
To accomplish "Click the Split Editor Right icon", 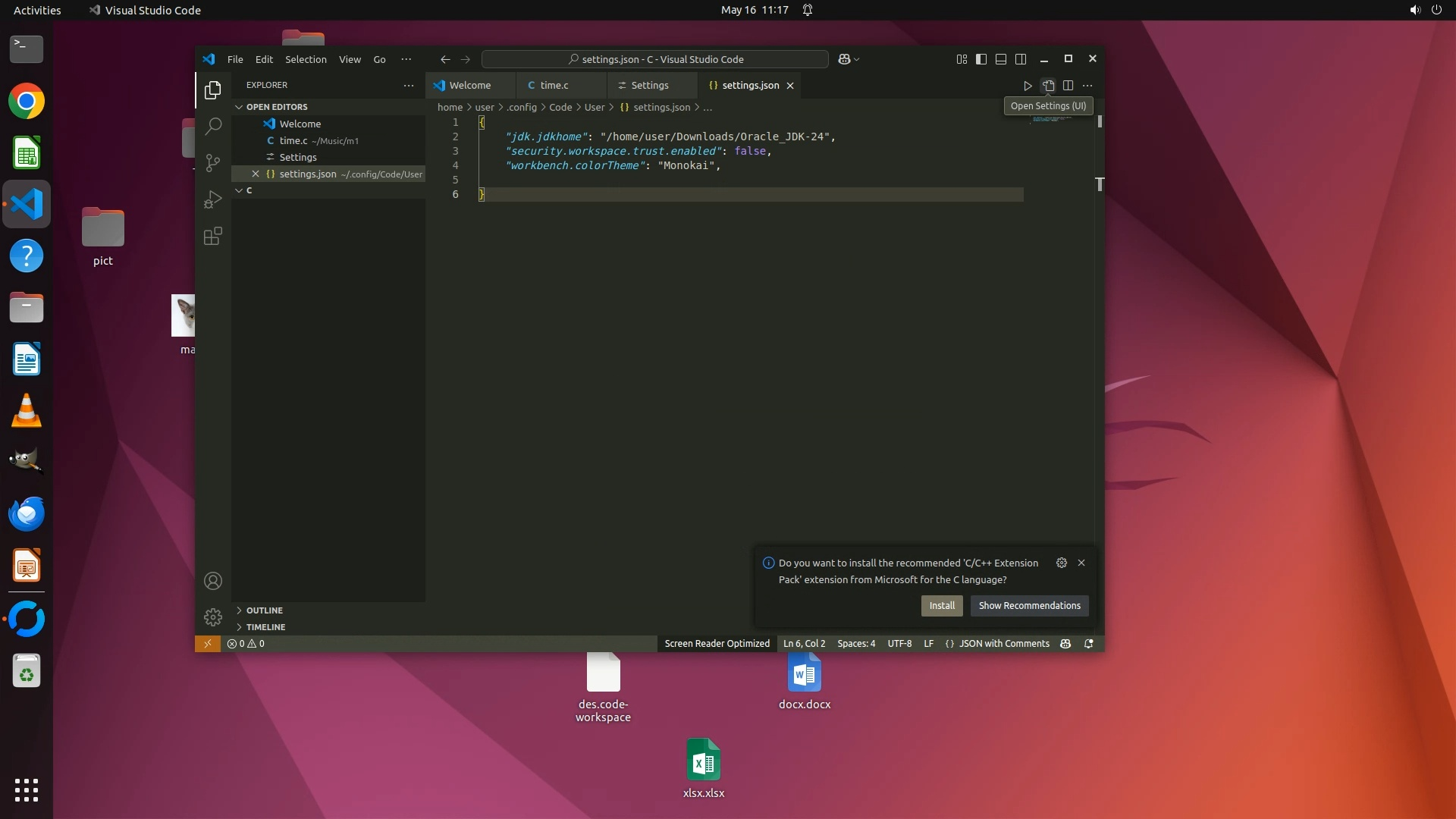I will 1068,86.
